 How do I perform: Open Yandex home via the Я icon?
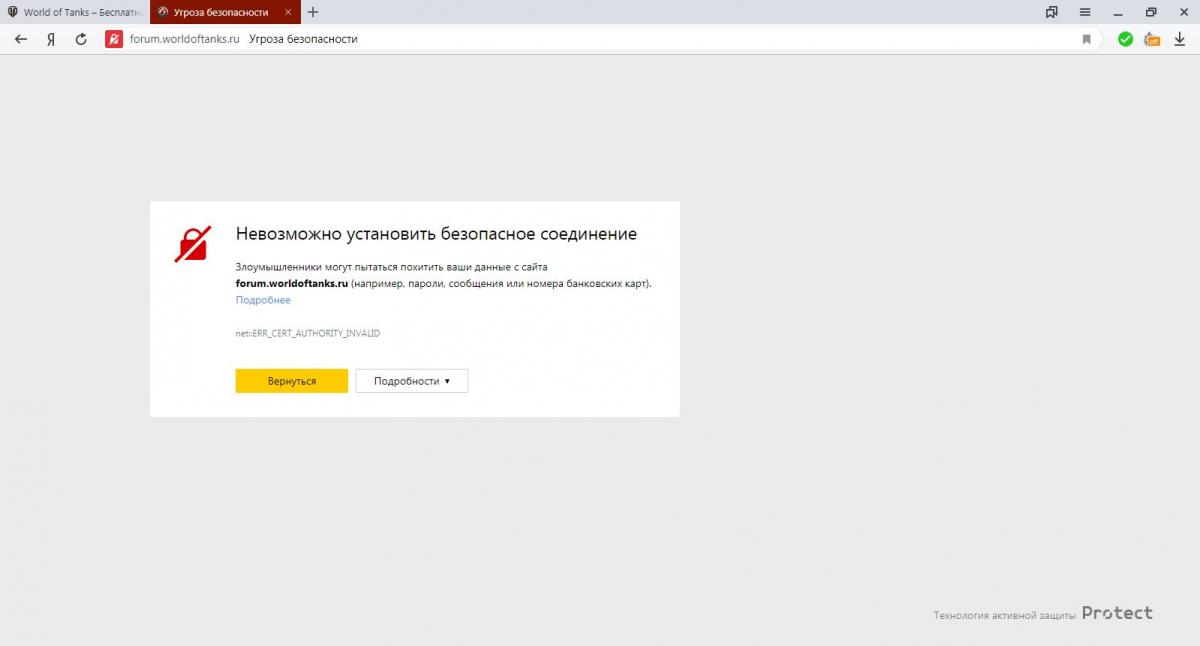50,39
